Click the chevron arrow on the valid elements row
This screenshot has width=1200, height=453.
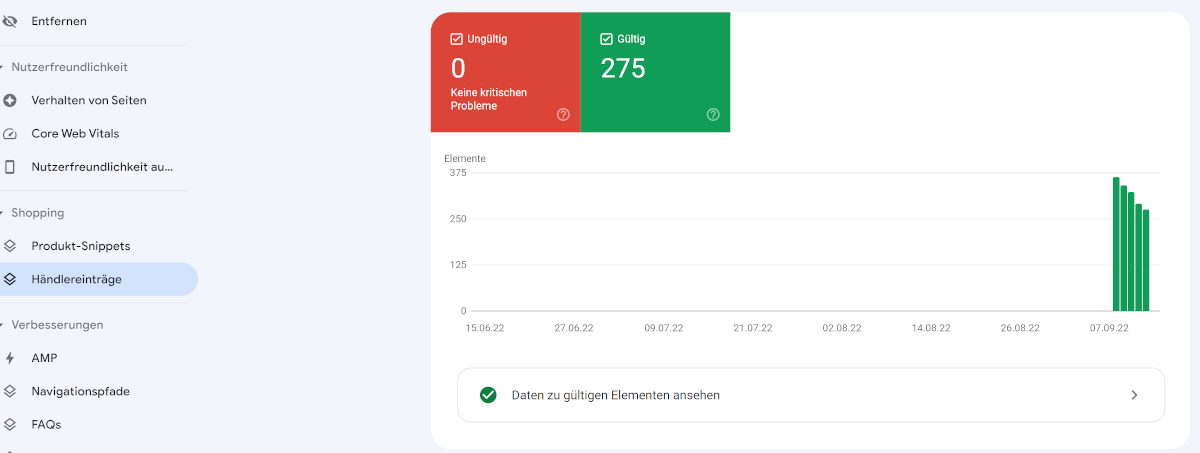coord(1134,395)
